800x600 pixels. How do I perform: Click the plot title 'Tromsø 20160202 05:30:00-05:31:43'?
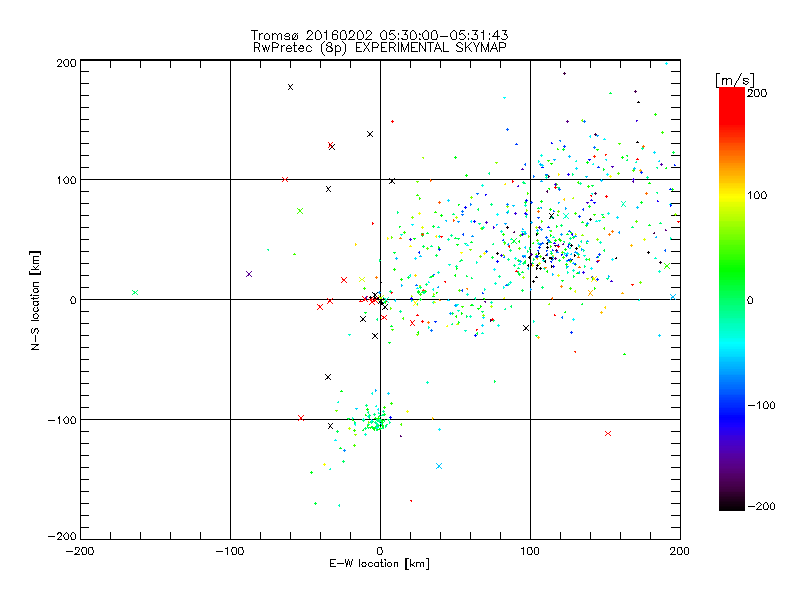click(x=379, y=35)
